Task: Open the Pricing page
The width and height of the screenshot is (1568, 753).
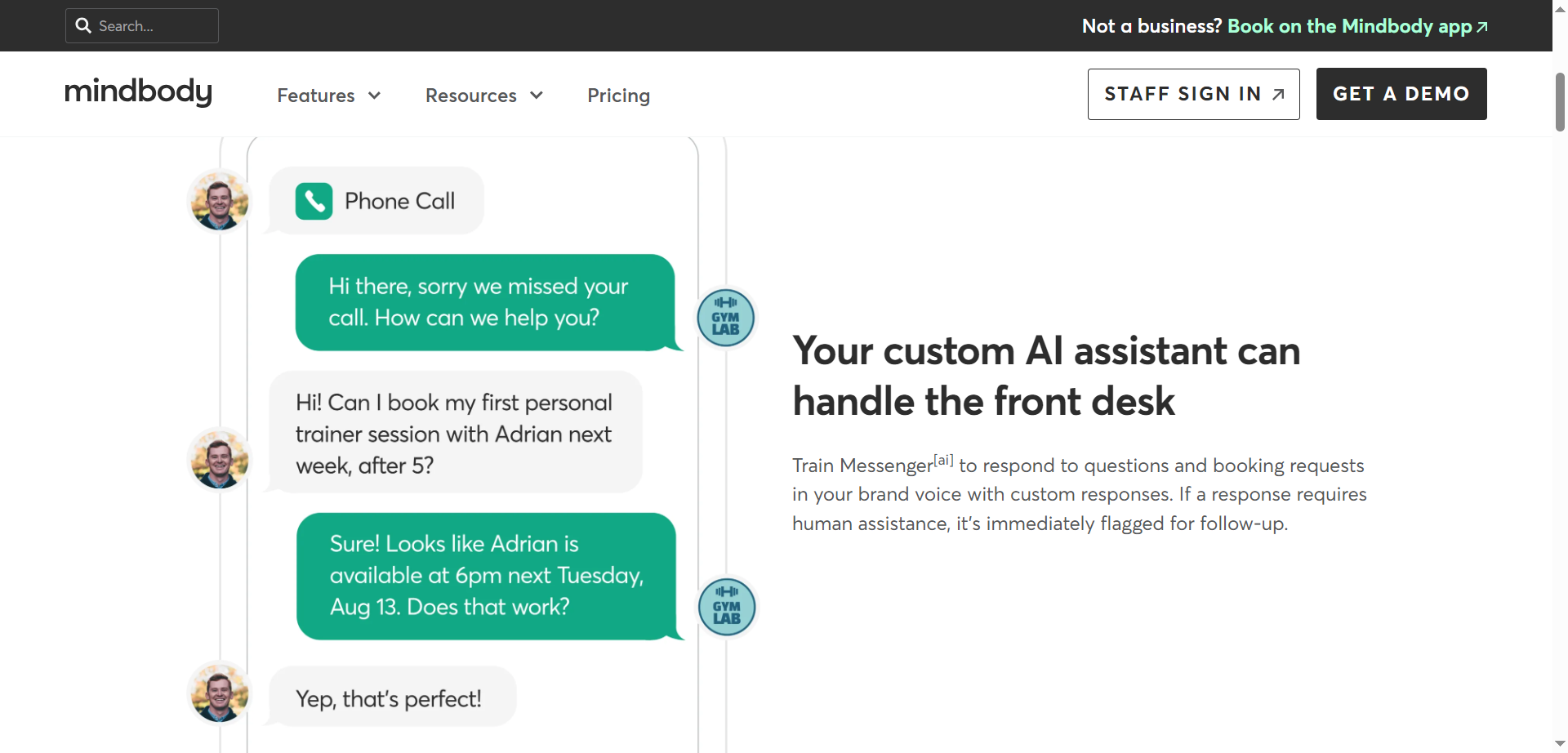Action: (618, 96)
